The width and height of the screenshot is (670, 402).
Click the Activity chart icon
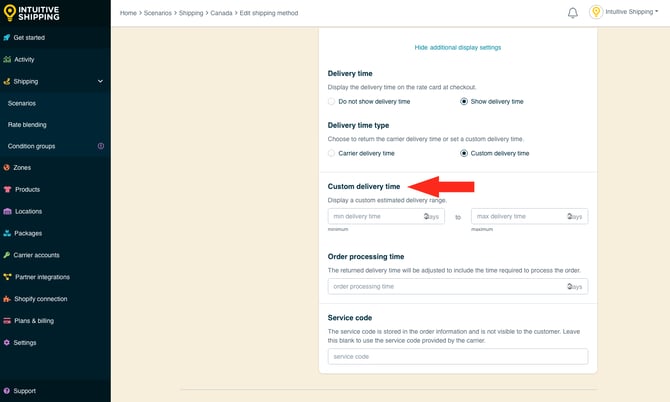click(x=7, y=59)
